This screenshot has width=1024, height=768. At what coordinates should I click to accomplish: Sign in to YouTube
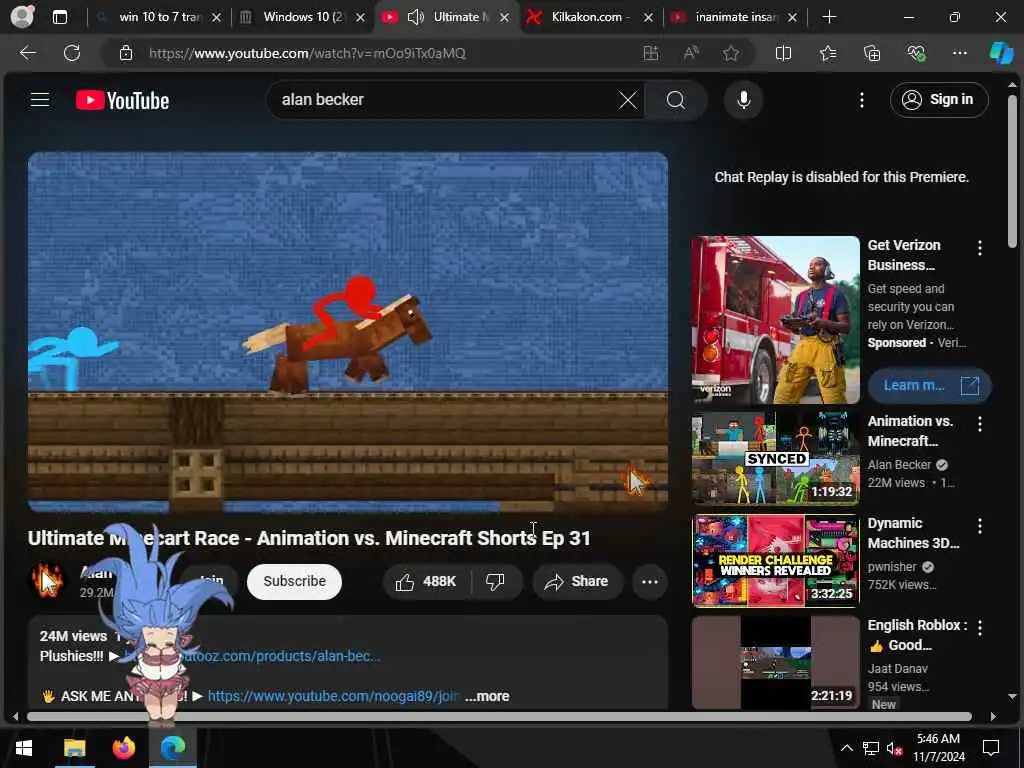pyautogui.click(x=938, y=100)
